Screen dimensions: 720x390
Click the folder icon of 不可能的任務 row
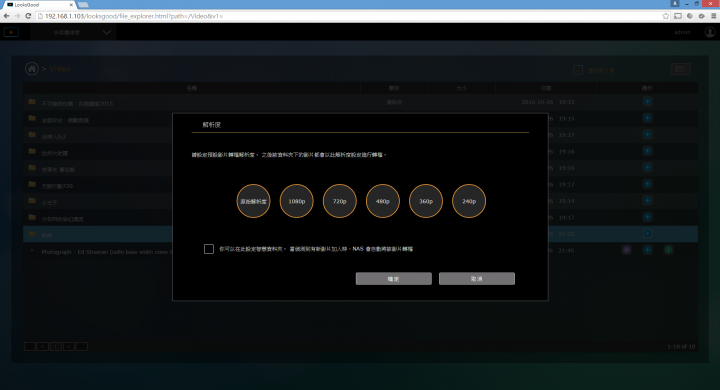pyautogui.click(x=32, y=102)
